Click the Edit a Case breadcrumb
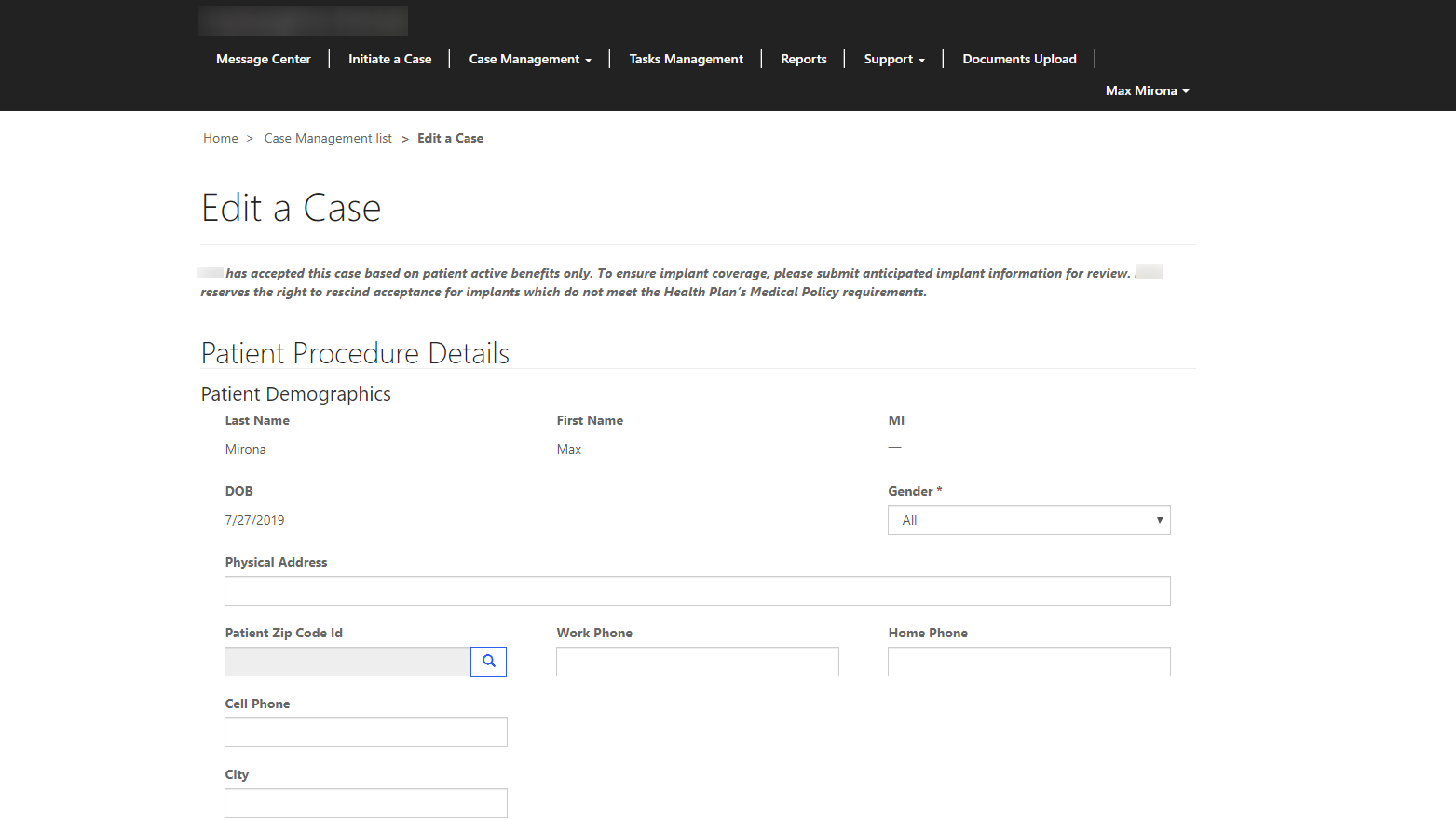The image size is (1456, 820). [450, 138]
